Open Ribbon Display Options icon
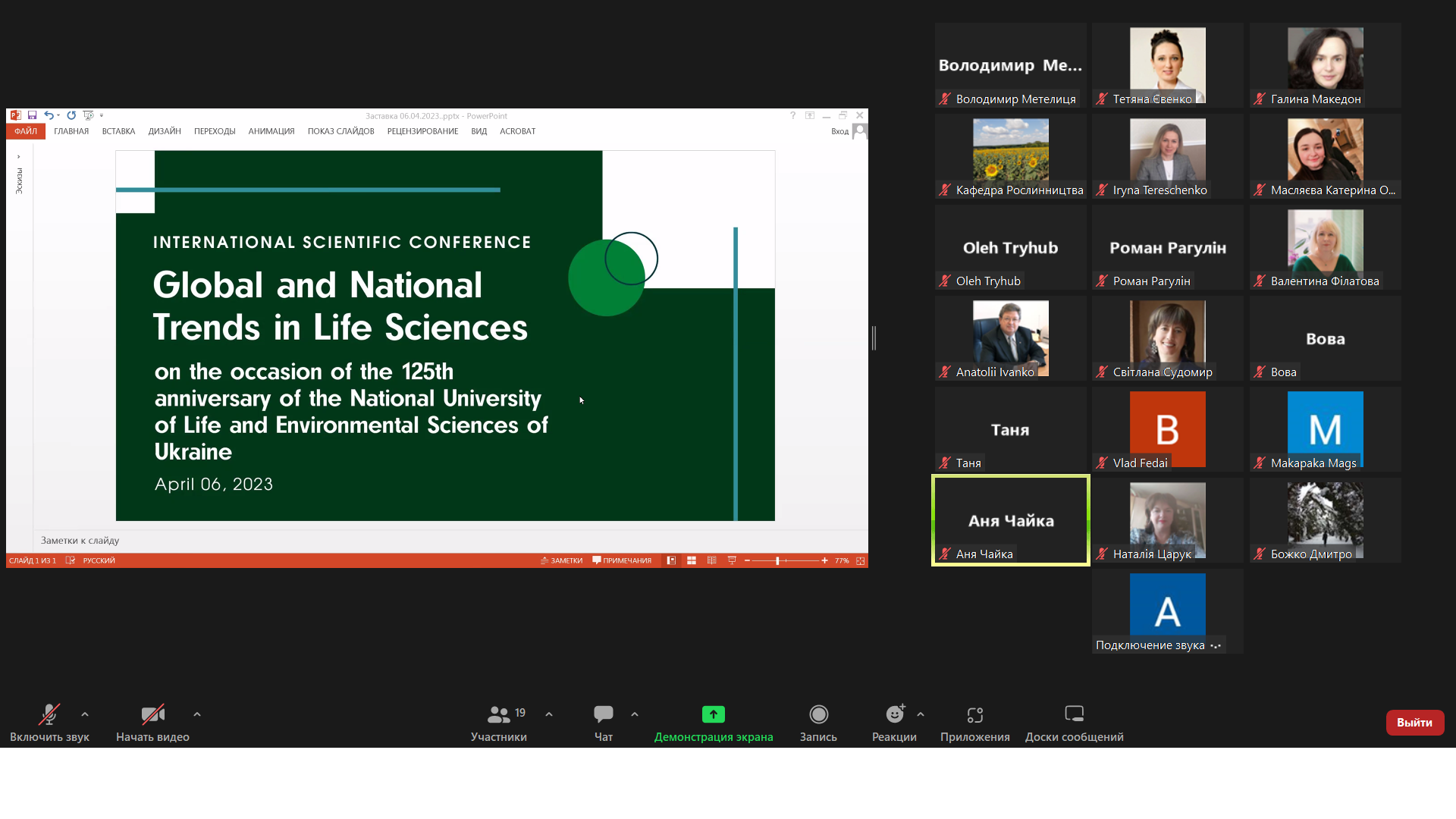 point(810,115)
